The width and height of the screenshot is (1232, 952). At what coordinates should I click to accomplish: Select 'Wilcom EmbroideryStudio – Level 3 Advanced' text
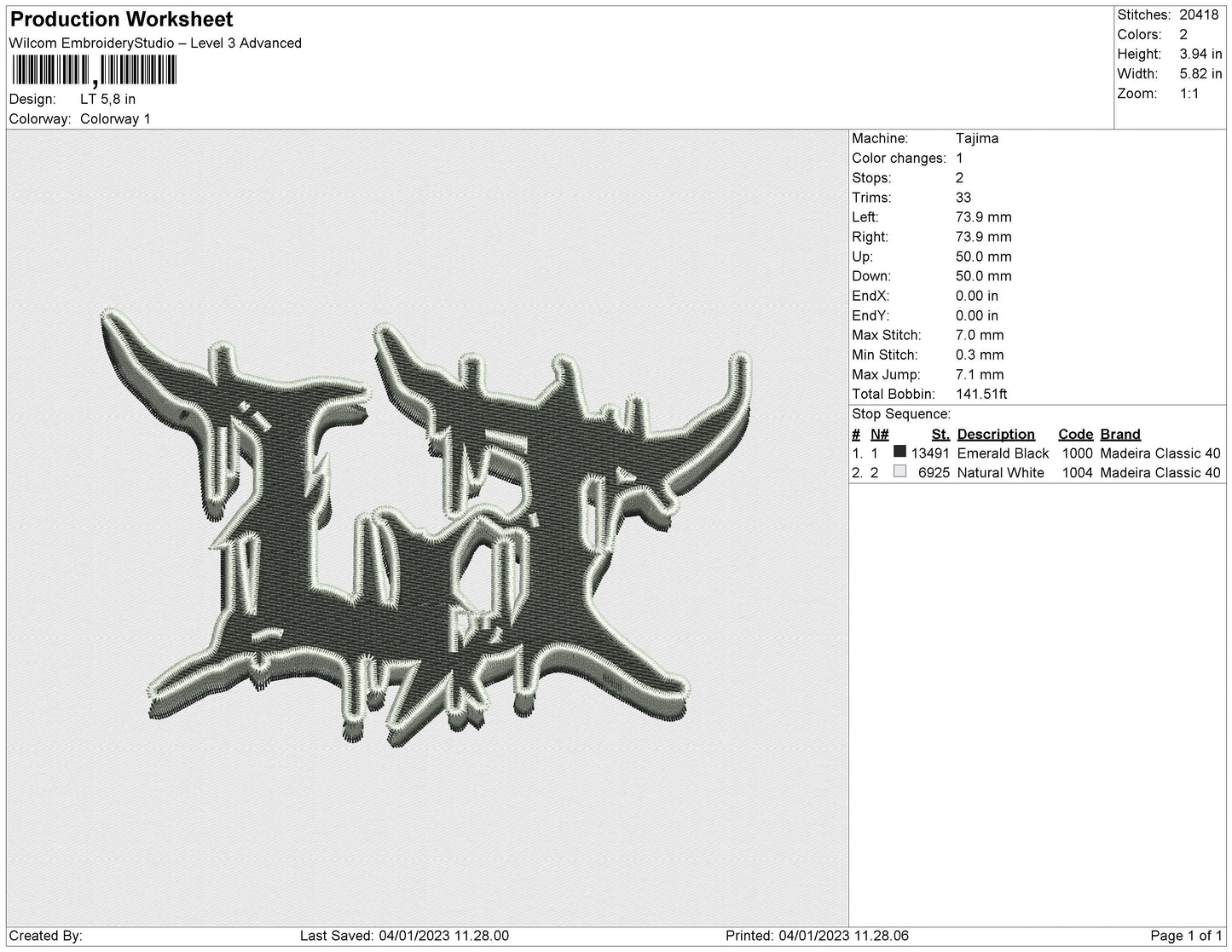[155, 43]
